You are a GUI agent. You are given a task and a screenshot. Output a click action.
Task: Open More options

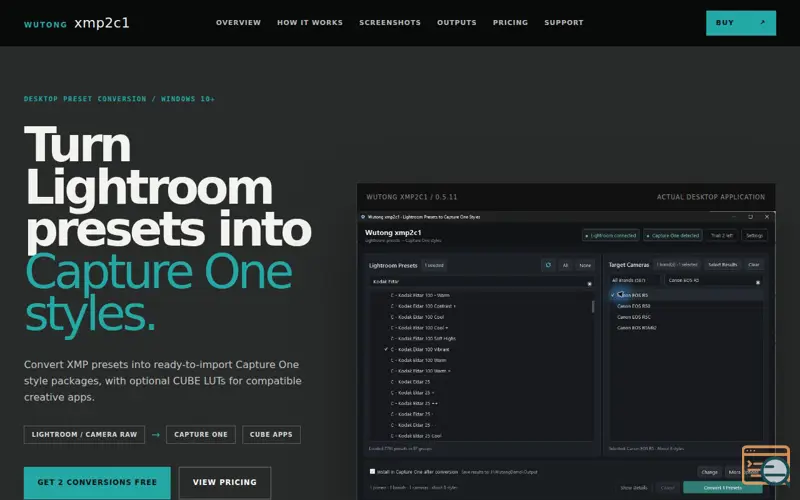pos(741,472)
